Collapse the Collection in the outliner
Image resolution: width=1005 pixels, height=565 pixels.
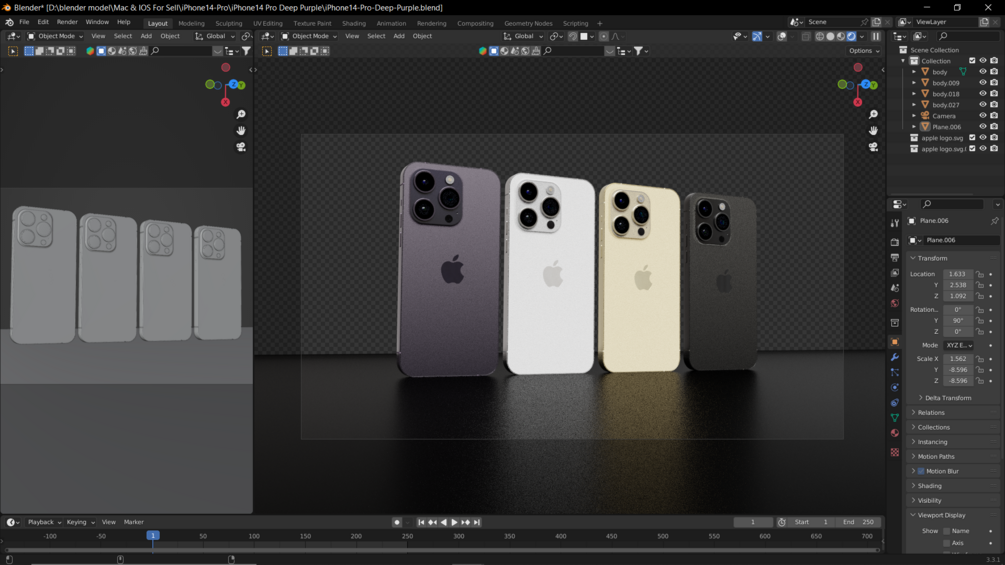pyautogui.click(x=903, y=61)
